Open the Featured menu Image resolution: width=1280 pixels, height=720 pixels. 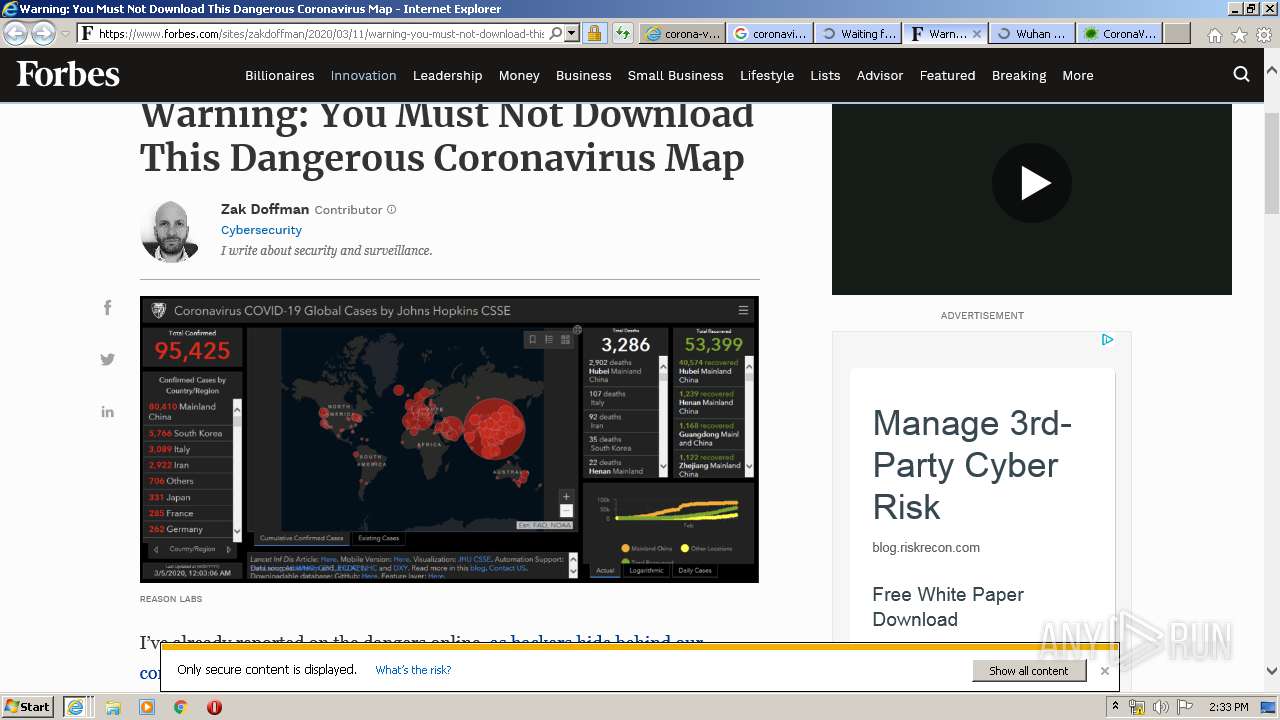947,75
